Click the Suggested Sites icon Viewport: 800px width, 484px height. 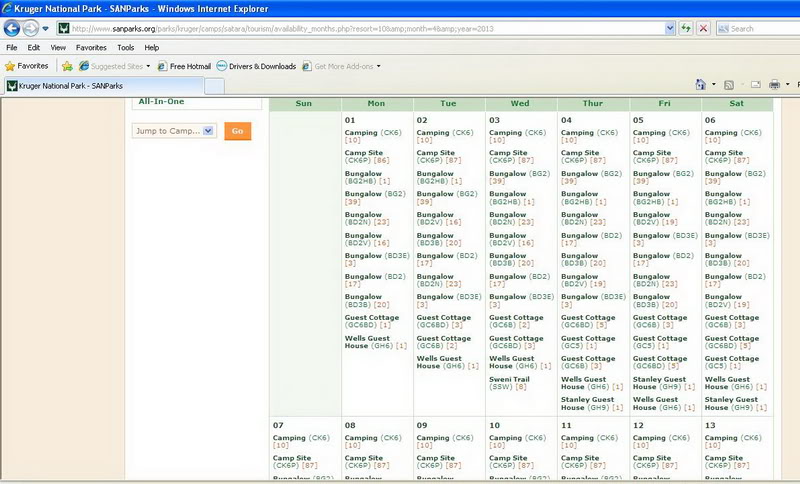84,66
